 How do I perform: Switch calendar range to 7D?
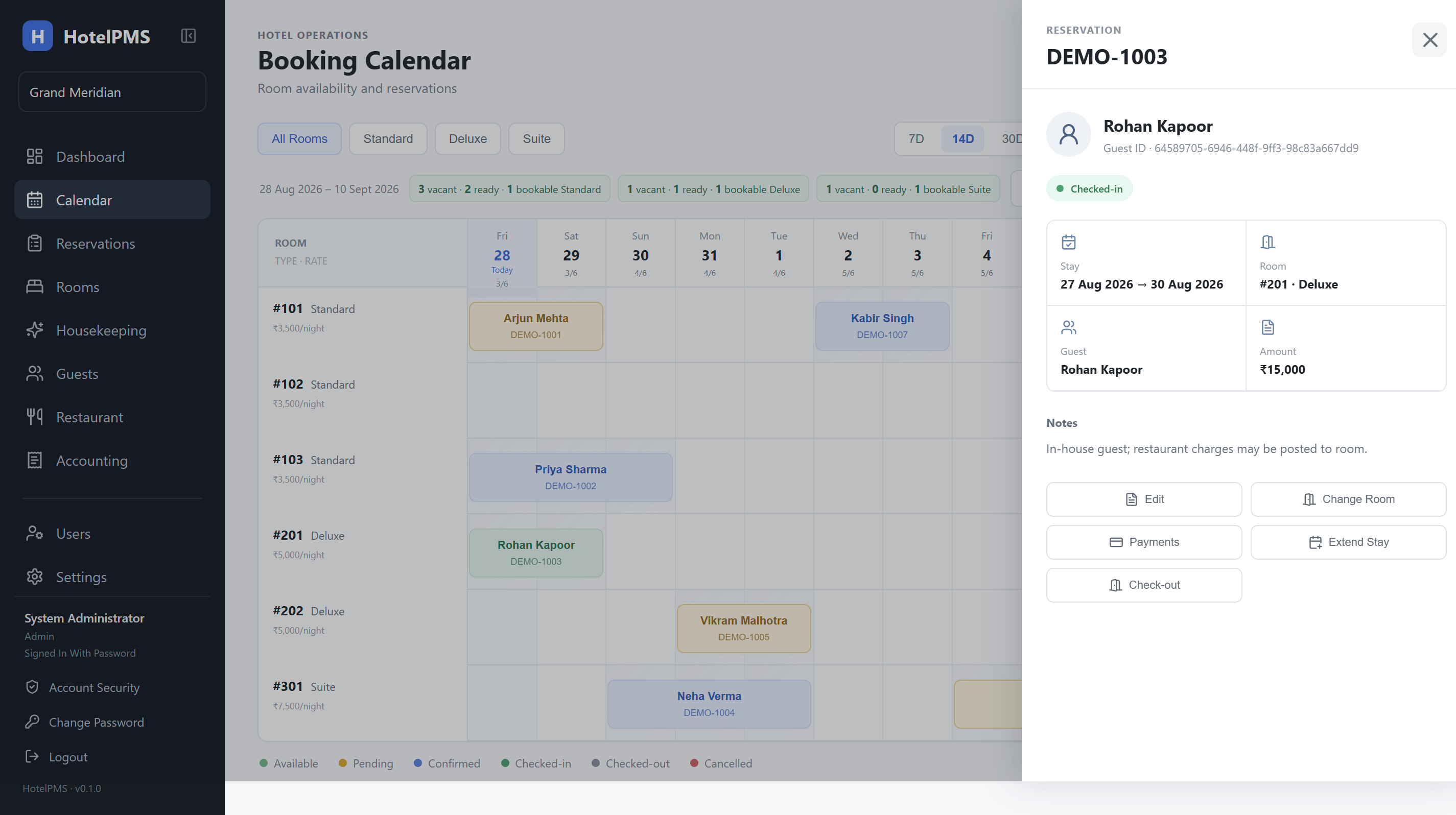point(916,139)
